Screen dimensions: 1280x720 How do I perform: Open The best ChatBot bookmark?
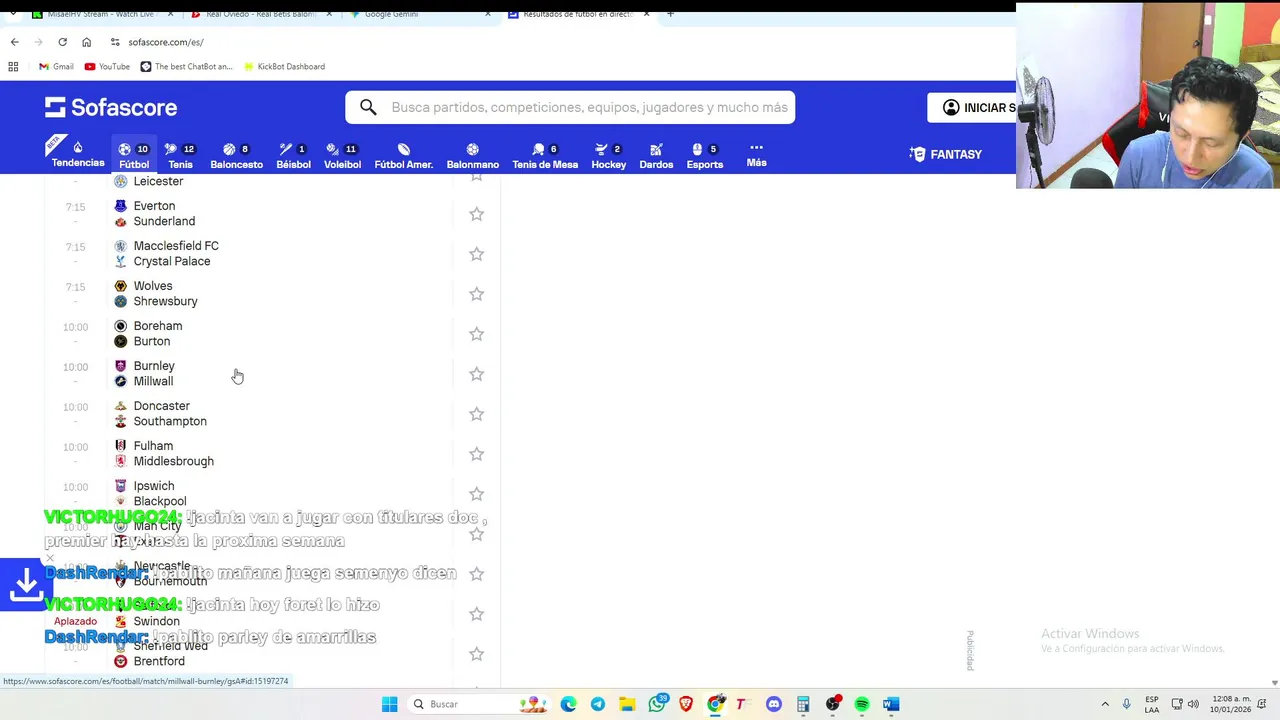(x=186, y=66)
